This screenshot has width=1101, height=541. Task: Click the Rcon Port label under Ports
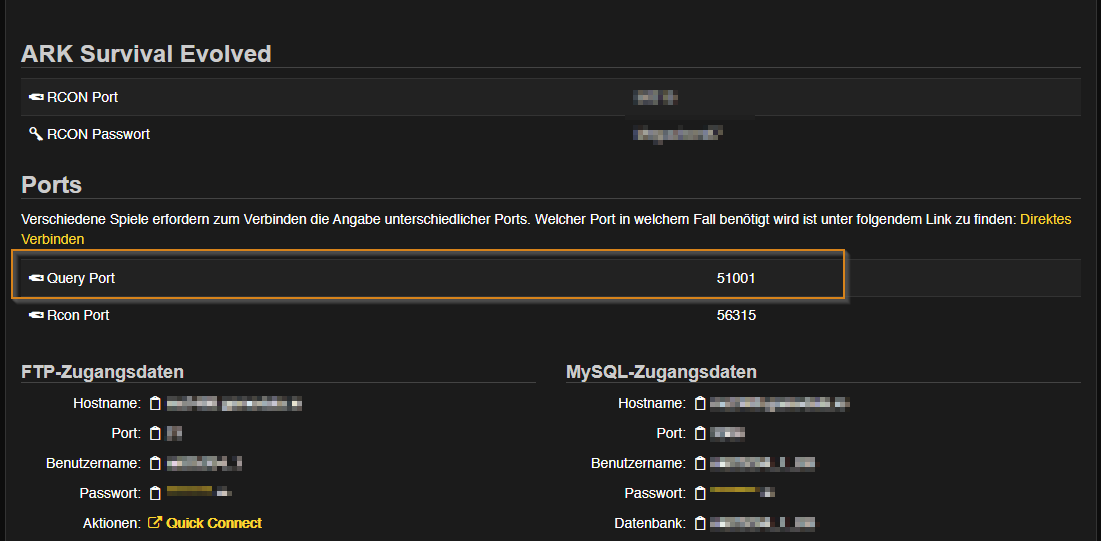(x=78, y=316)
